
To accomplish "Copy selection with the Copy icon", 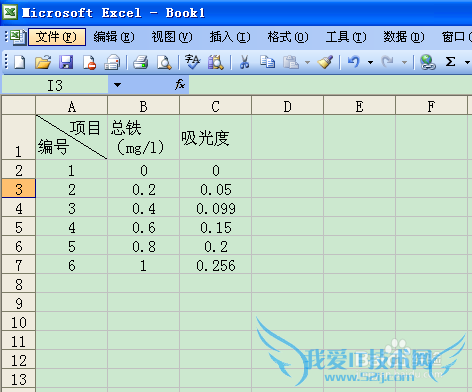I will tap(267, 62).
